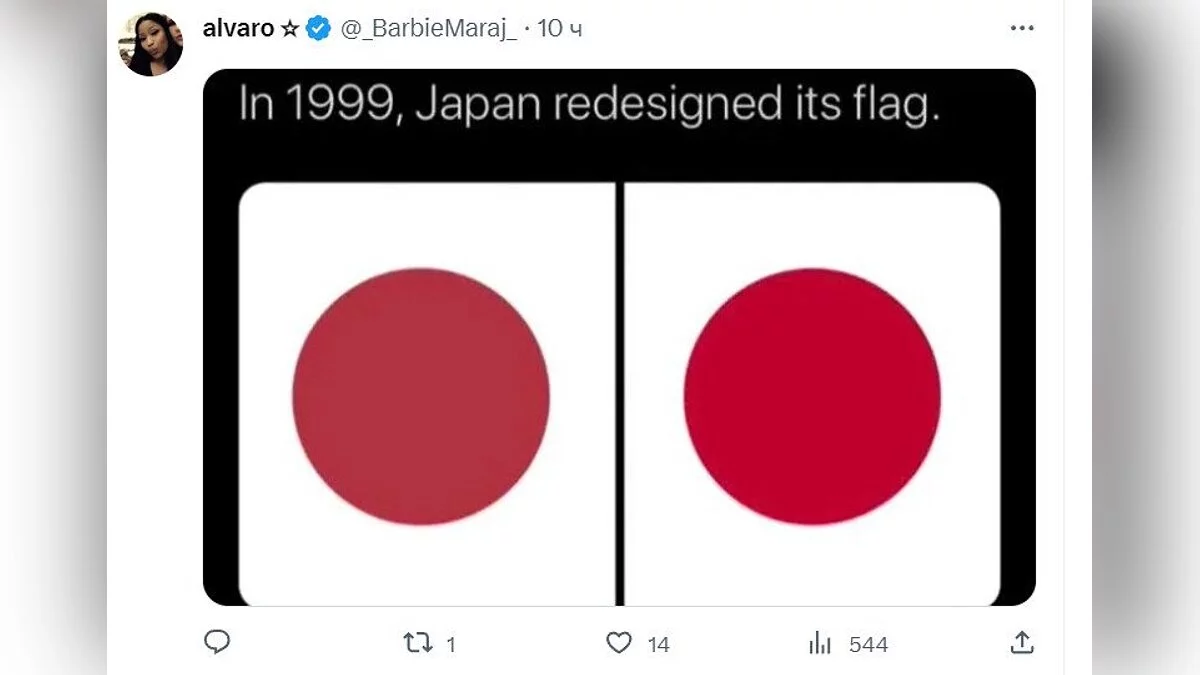
Task: Click the like count "14"
Action: 658,645
